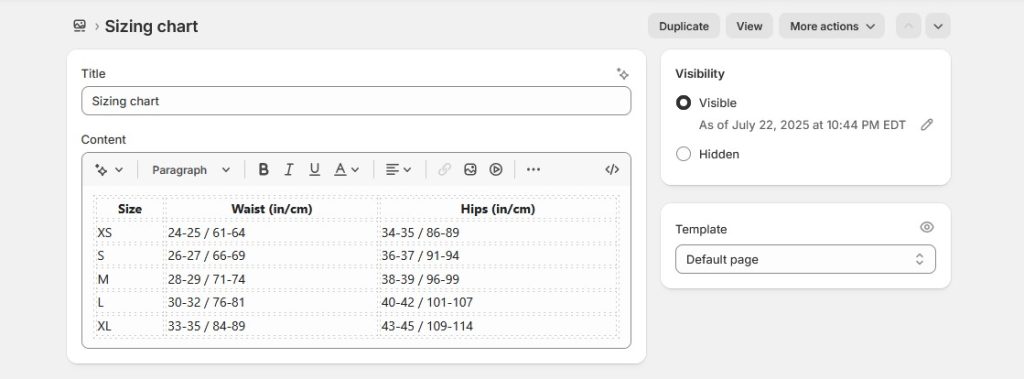Open the Paragraph style dropdown
1024x379 pixels.
click(x=191, y=170)
